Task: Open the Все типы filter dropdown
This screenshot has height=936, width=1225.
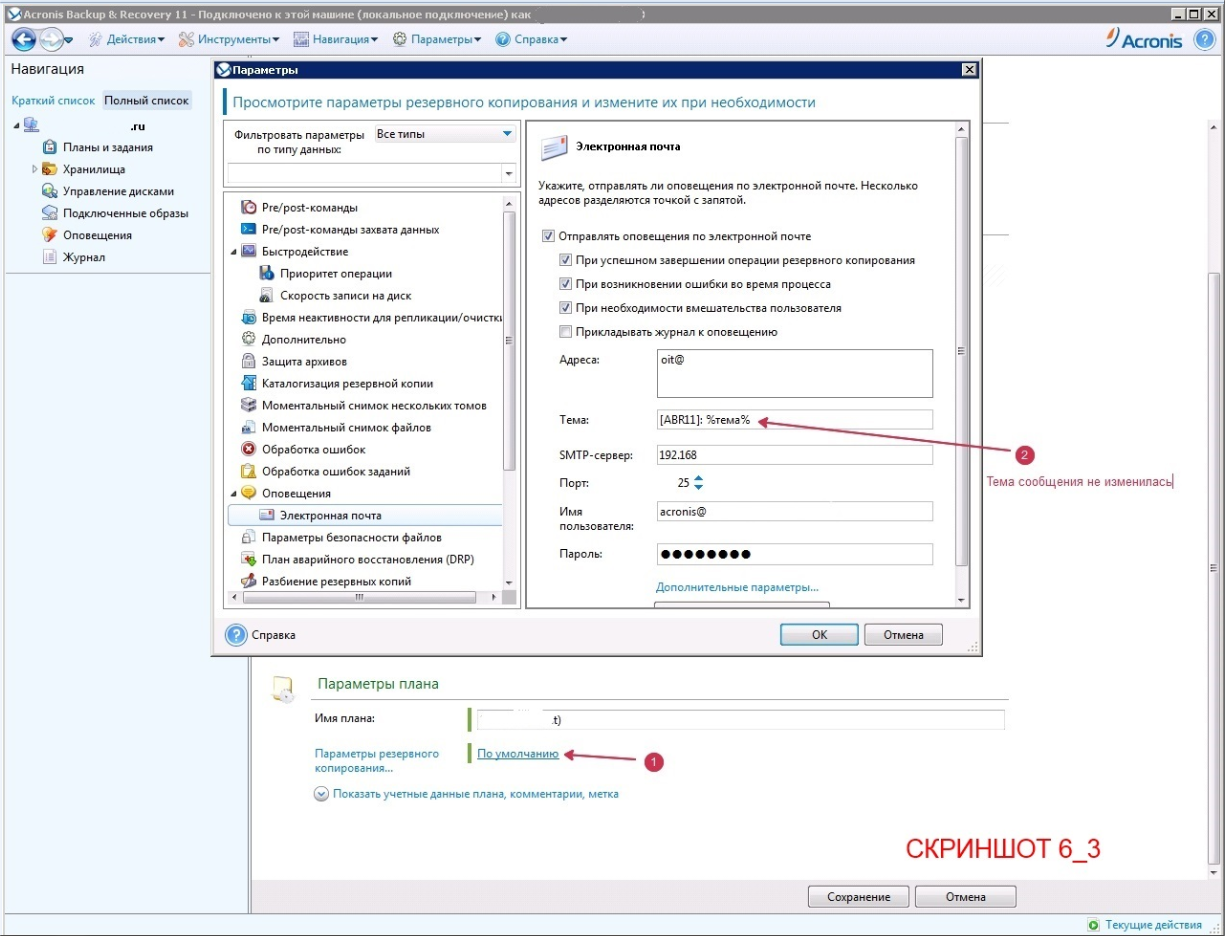Action: point(444,133)
